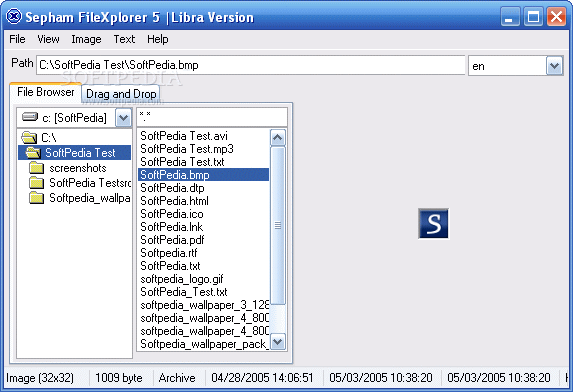Select SoftPedia.ico in file list
The image size is (573, 392).
172,214
